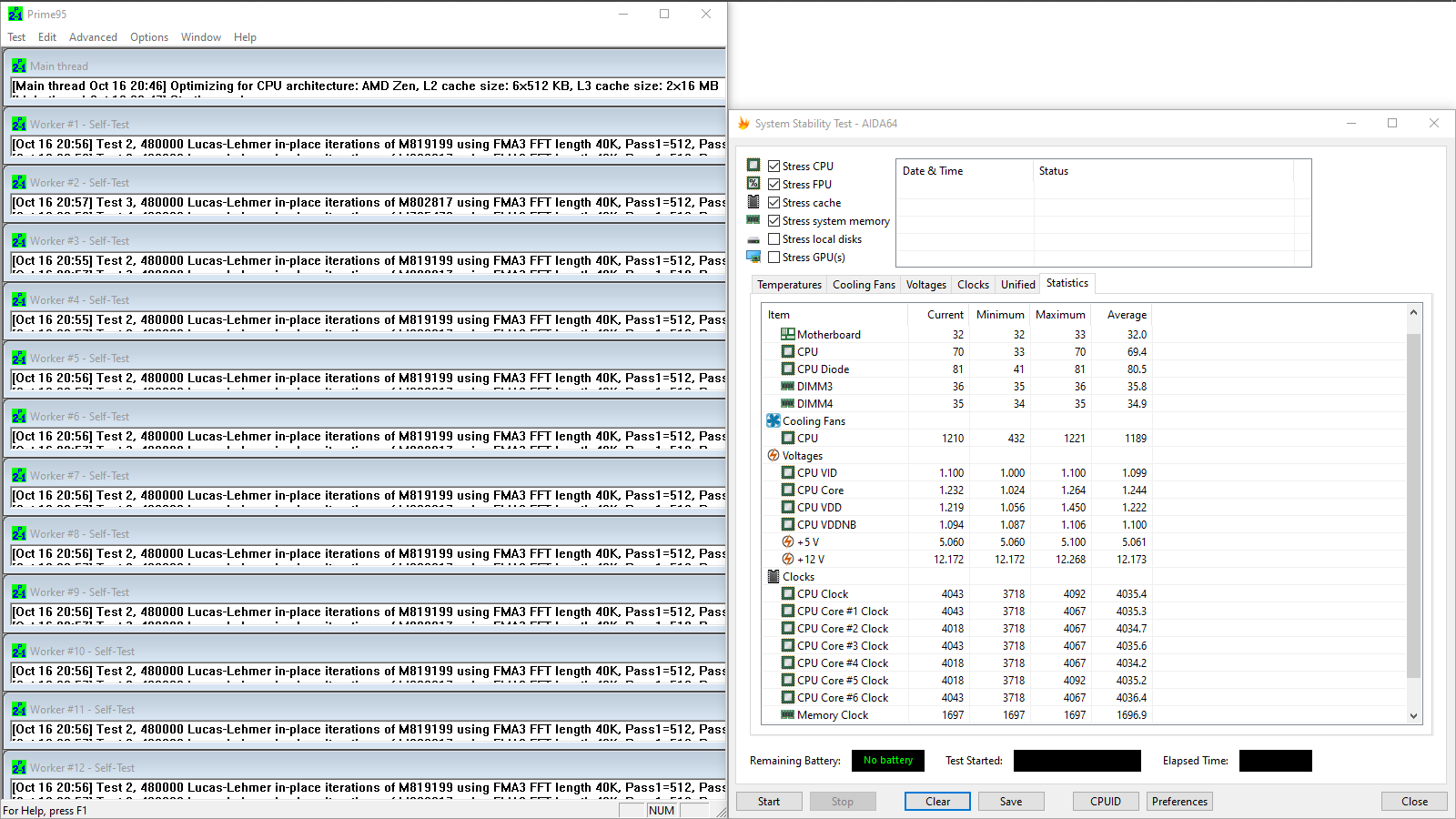Click the Motherboard sensor icon
Screen dimensions: 1456x819
(x=788, y=334)
